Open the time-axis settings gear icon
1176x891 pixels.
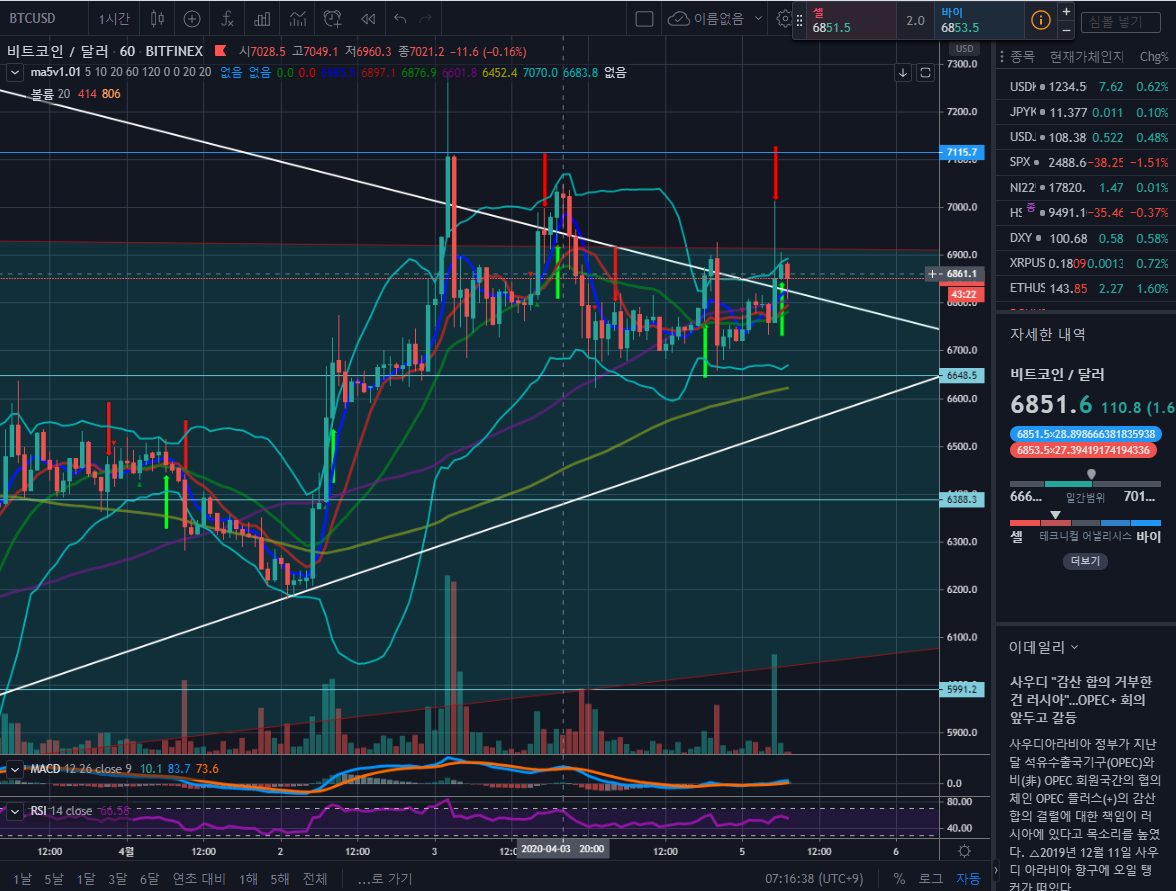click(x=964, y=850)
